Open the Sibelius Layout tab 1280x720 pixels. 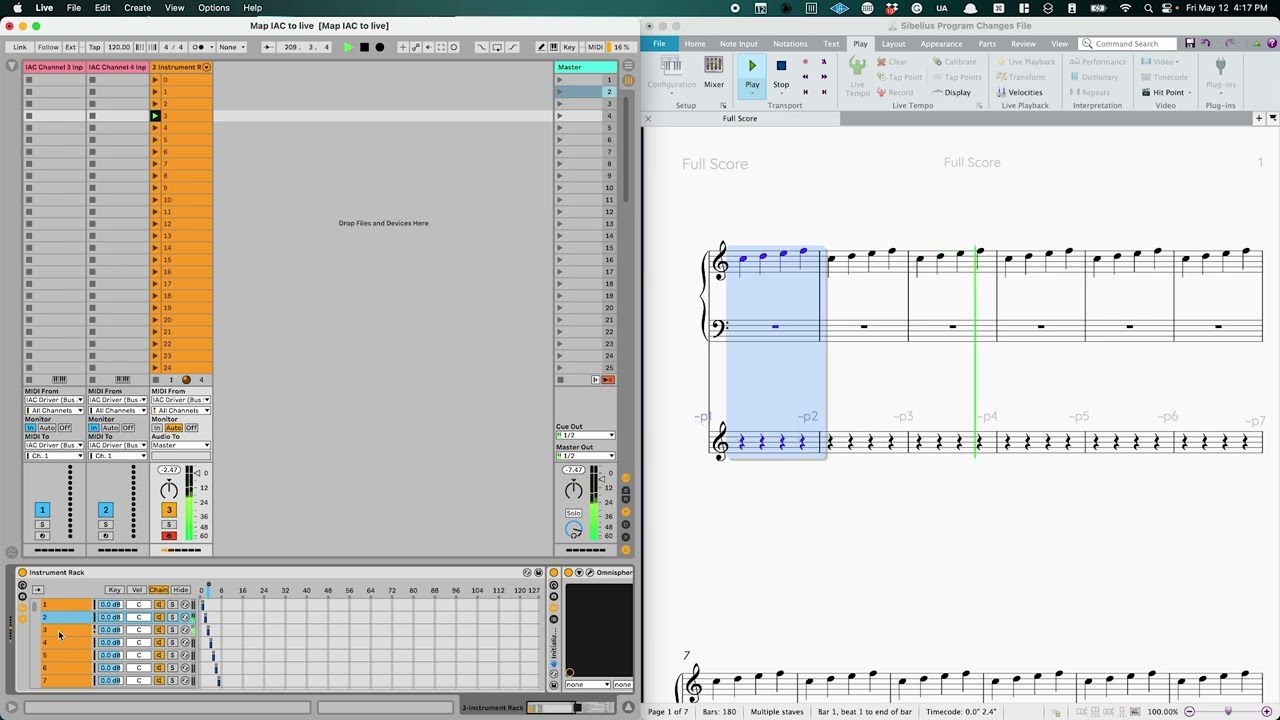click(893, 44)
